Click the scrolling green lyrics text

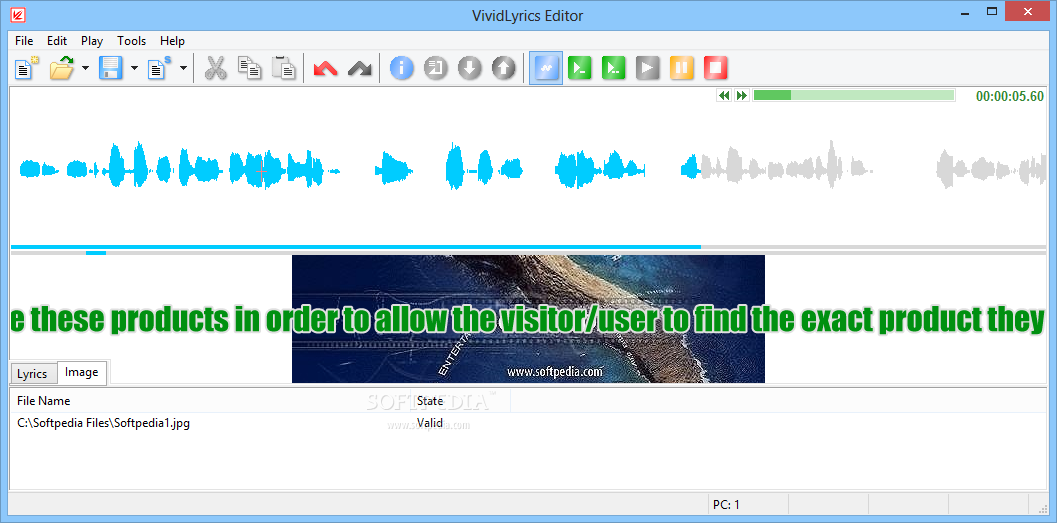[528, 320]
